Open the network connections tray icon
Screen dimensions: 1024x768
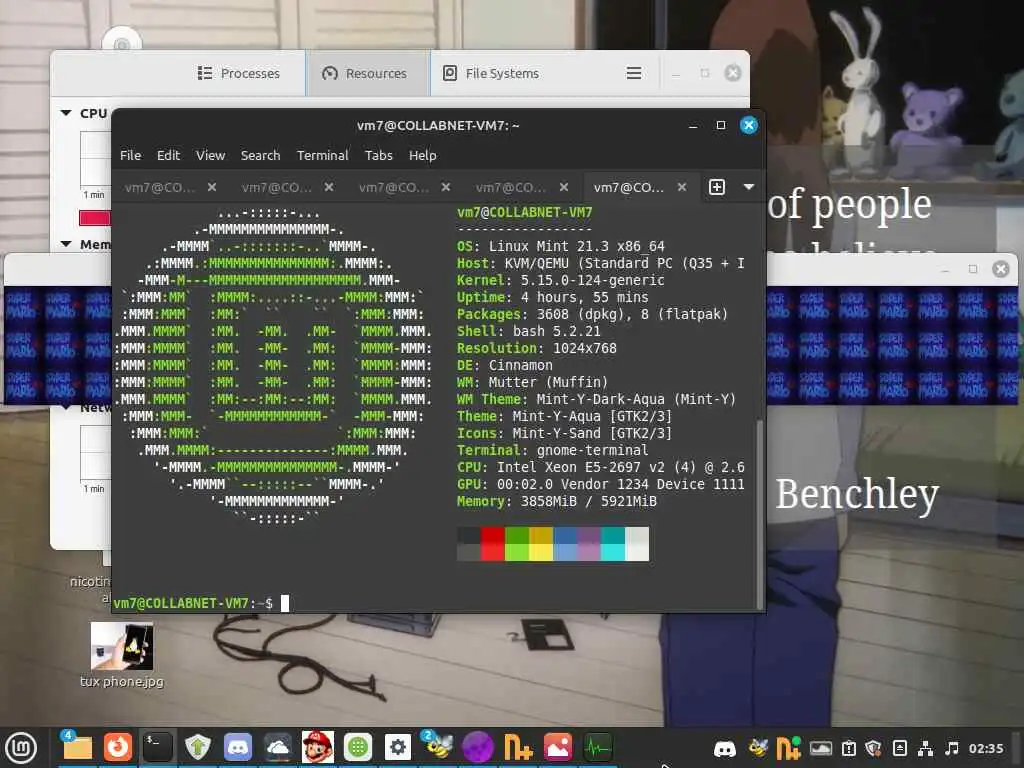(925, 748)
